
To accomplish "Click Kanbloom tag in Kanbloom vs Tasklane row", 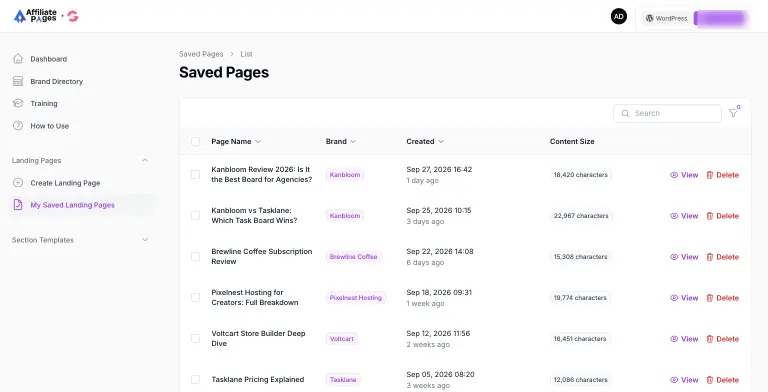I will tap(345, 216).
